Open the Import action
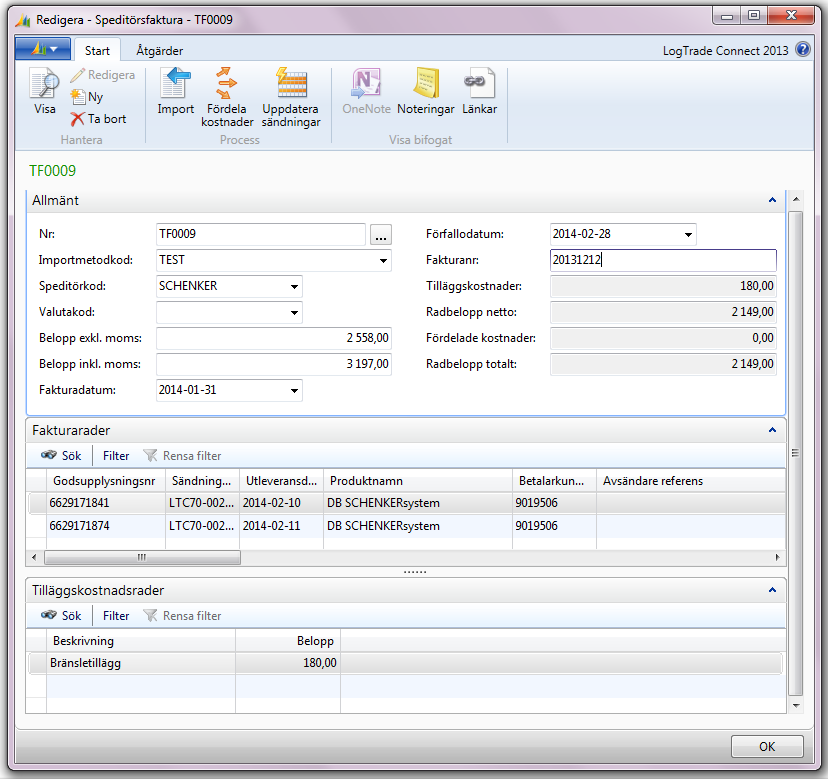The height and width of the screenshot is (779, 828). [175, 91]
